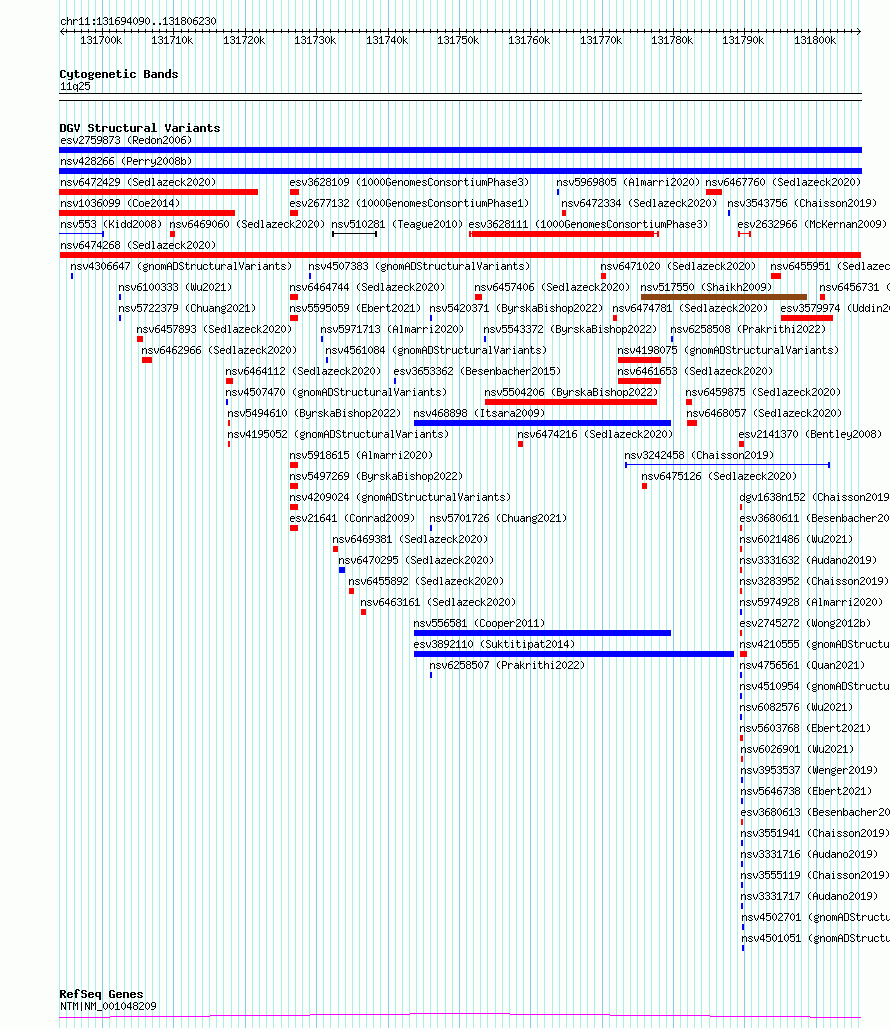The width and height of the screenshot is (890, 1028).
Task: Click nsv6461653 (Sedlazeck2020) label
Action: (695, 371)
